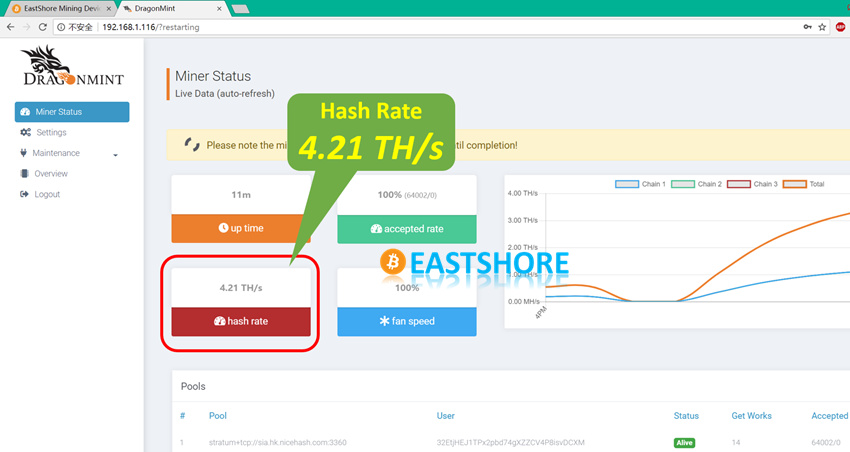This screenshot has height=452, width=850.
Task: Click the EastShore tab favicon
Action: click(17, 9)
